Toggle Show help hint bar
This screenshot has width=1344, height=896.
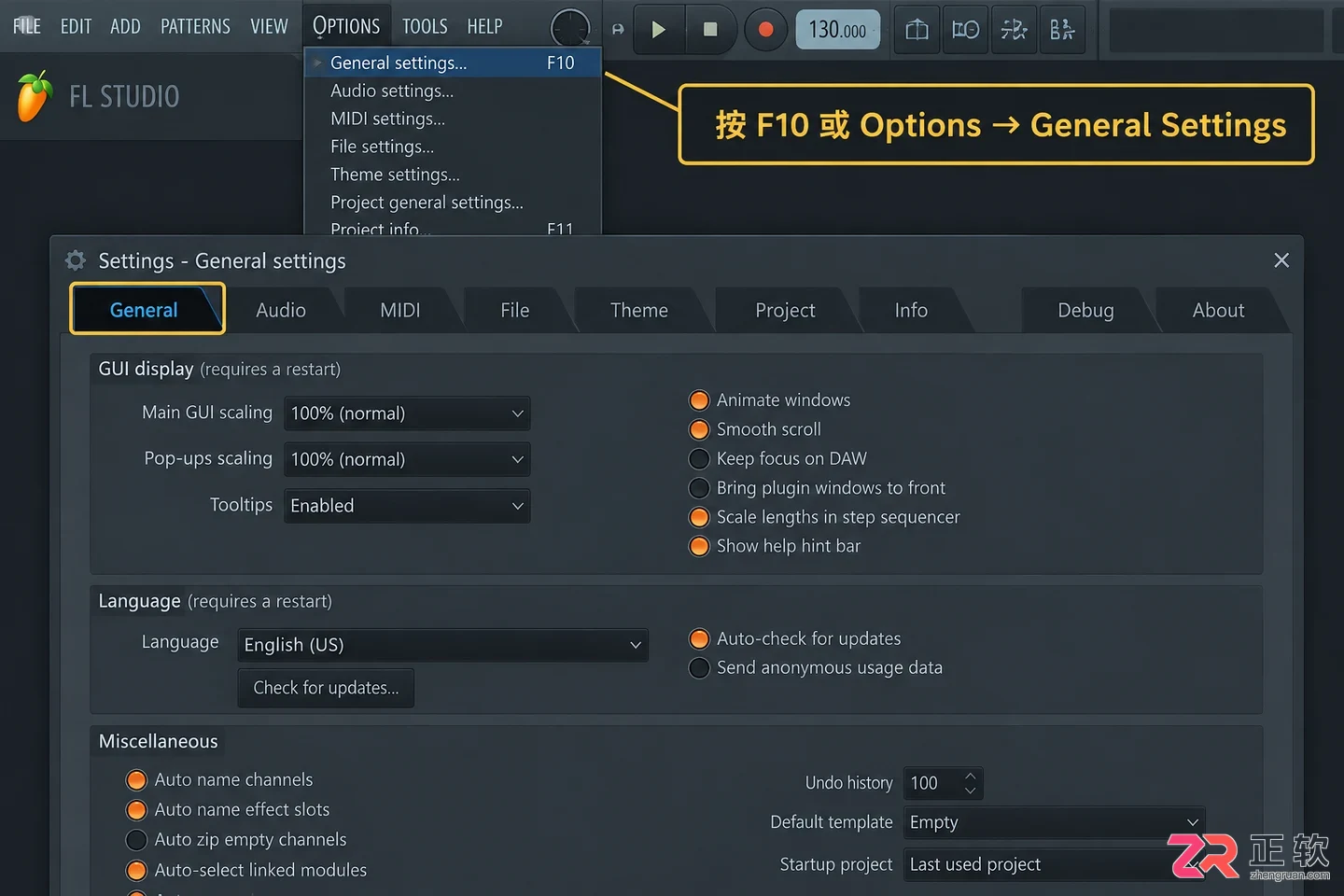pyautogui.click(x=699, y=546)
